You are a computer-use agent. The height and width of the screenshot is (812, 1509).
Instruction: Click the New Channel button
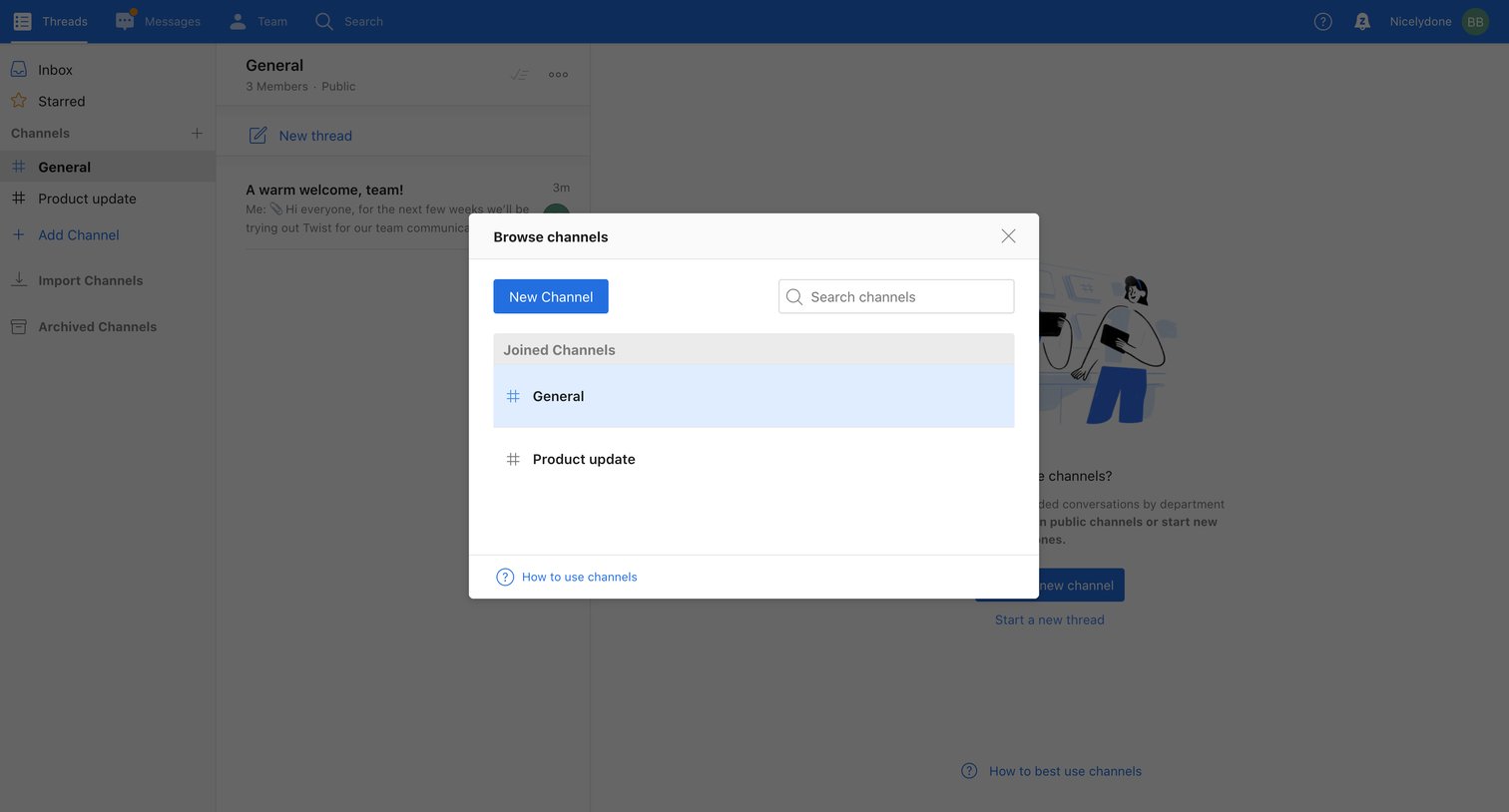pyautogui.click(x=551, y=296)
